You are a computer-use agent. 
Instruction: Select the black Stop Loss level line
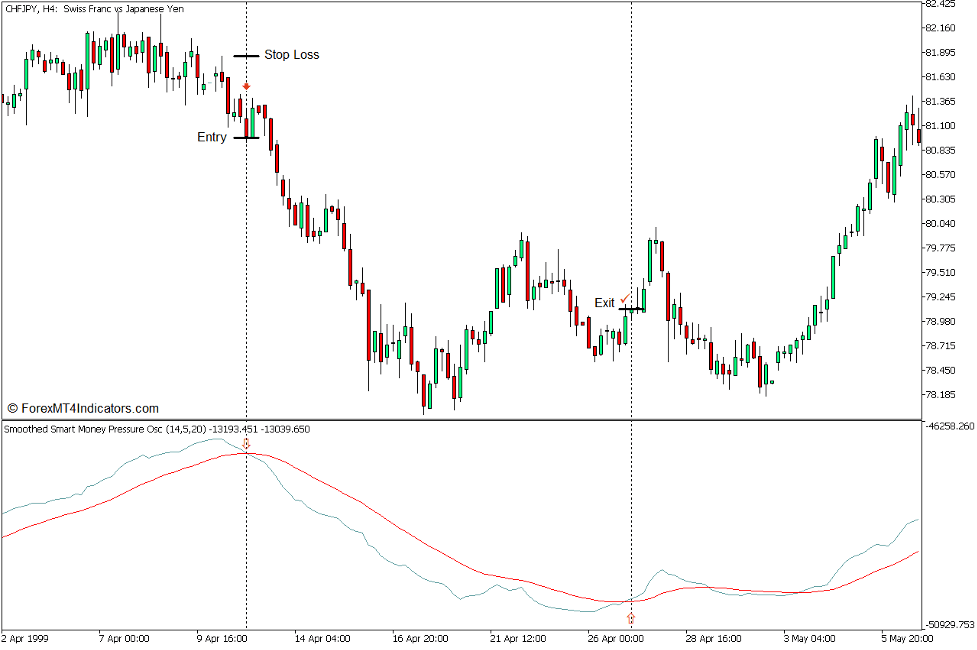point(246,56)
